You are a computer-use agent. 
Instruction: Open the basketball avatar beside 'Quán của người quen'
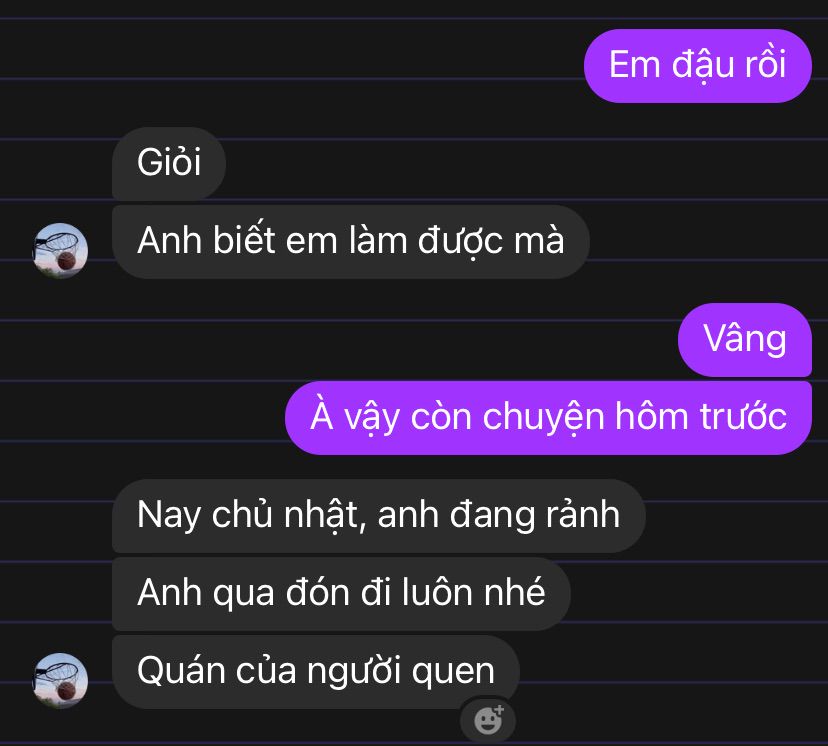61,680
